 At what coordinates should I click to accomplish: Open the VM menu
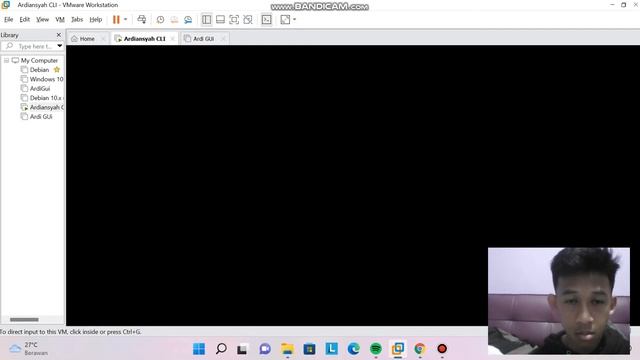[60, 19]
